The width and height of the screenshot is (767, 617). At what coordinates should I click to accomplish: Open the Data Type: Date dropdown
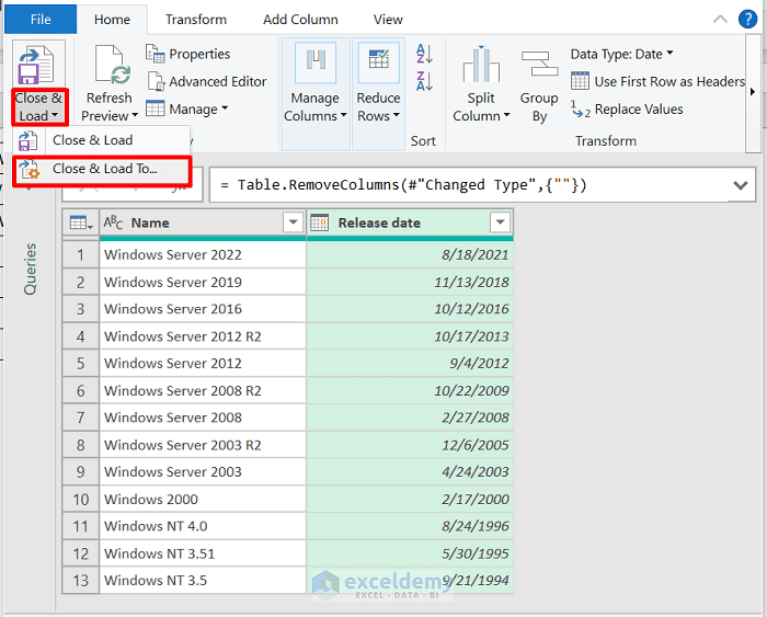(x=622, y=54)
